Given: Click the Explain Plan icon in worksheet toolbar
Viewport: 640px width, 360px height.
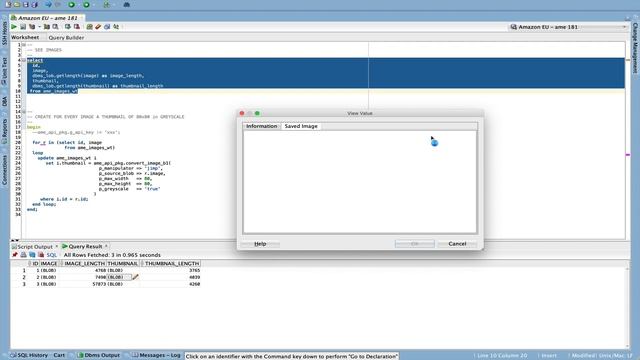Looking at the screenshot, I should click(32, 27).
